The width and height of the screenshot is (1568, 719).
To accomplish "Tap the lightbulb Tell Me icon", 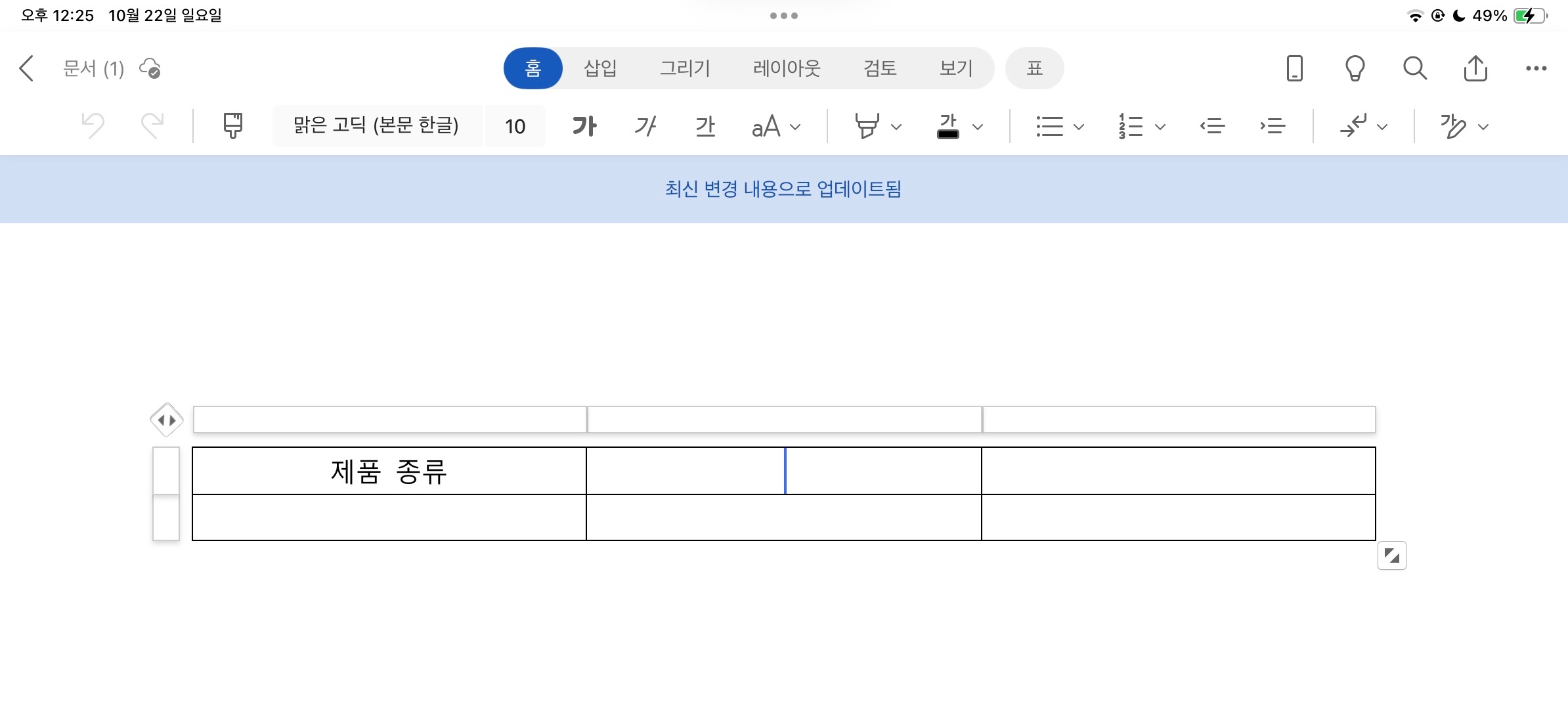I will tap(1355, 68).
